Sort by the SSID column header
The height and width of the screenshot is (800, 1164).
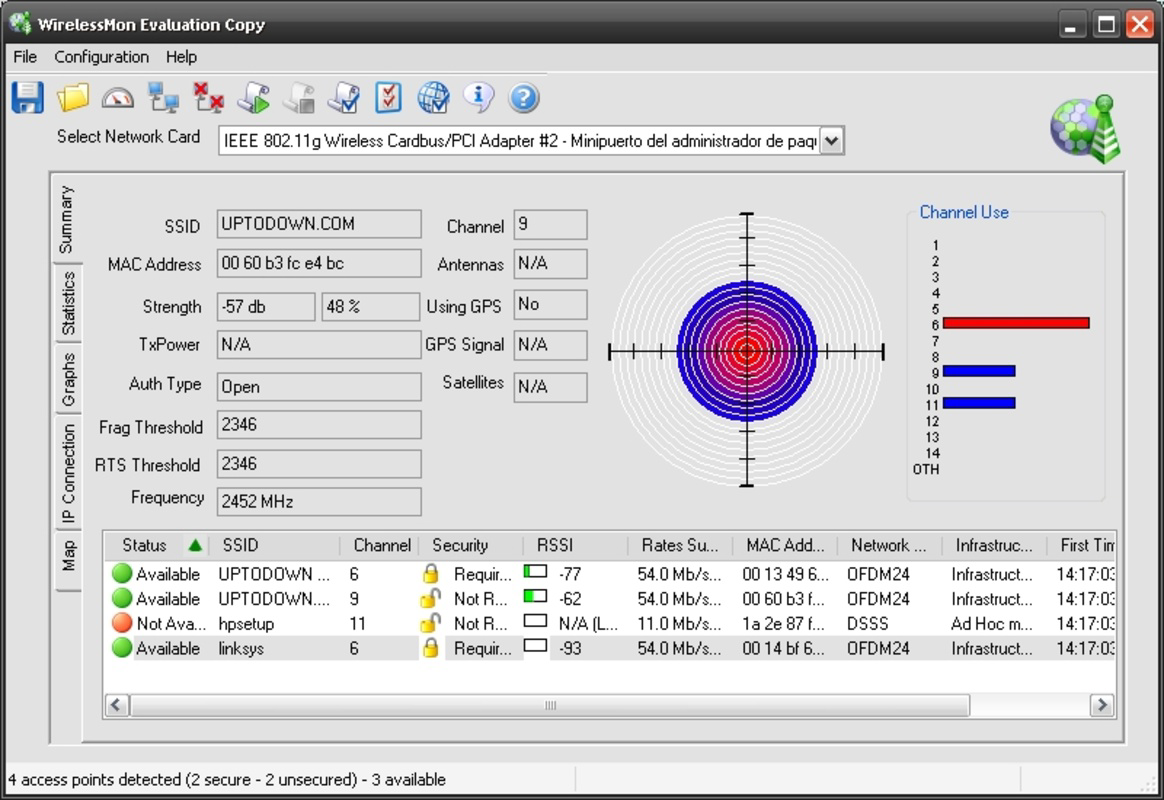tap(274, 545)
